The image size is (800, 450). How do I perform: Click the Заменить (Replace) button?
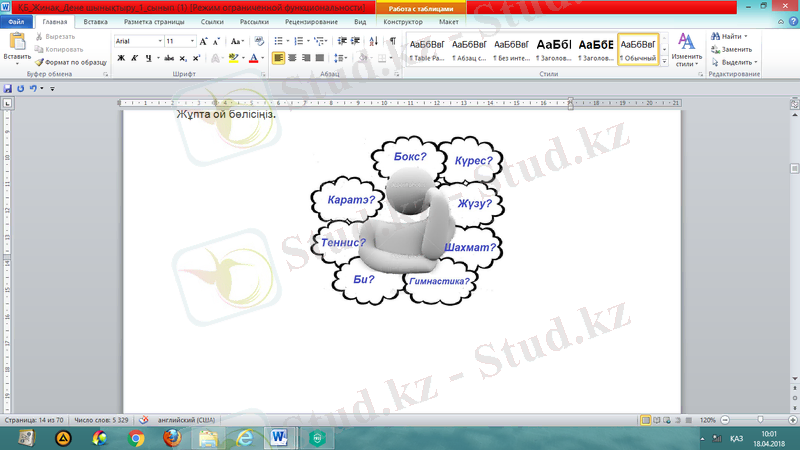point(735,49)
